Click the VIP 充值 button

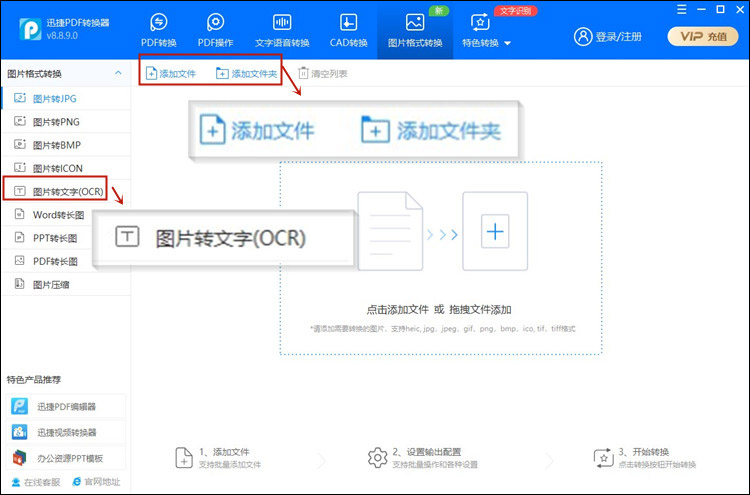[703, 37]
